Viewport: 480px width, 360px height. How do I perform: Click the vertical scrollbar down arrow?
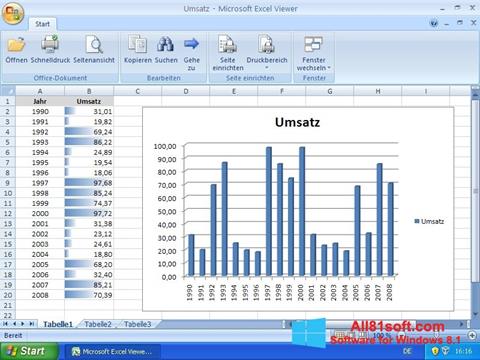coord(475,314)
